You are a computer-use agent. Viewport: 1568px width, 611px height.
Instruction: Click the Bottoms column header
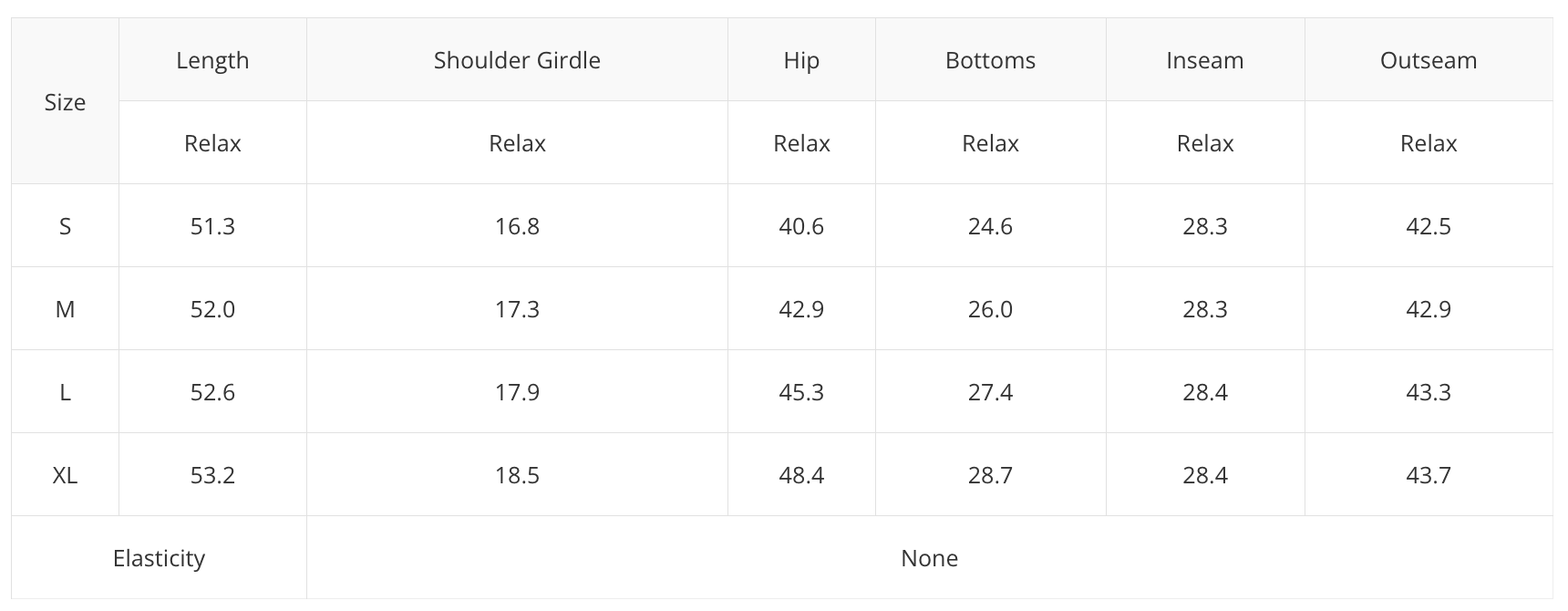pyautogui.click(x=990, y=60)
